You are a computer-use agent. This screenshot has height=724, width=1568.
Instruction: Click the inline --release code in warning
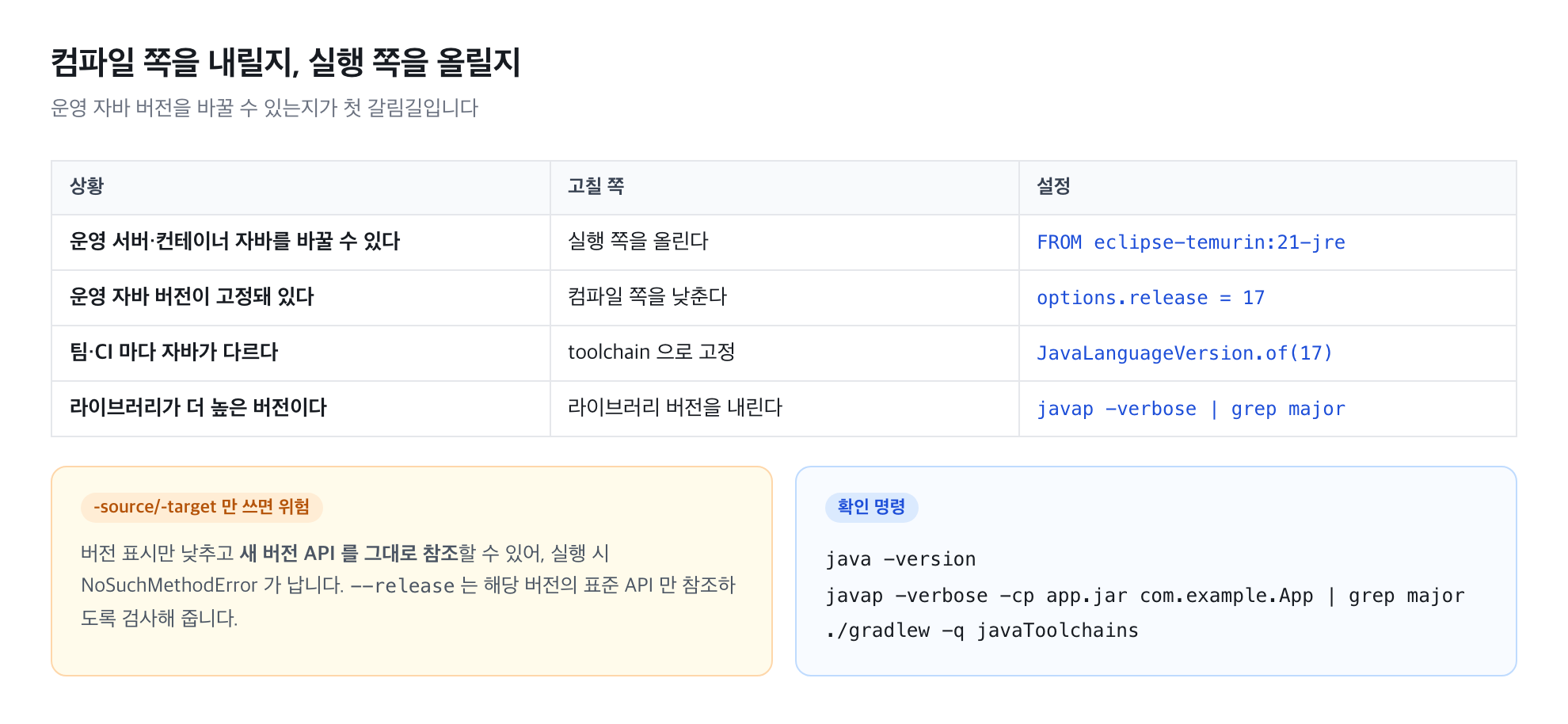(x=402, y=586)
